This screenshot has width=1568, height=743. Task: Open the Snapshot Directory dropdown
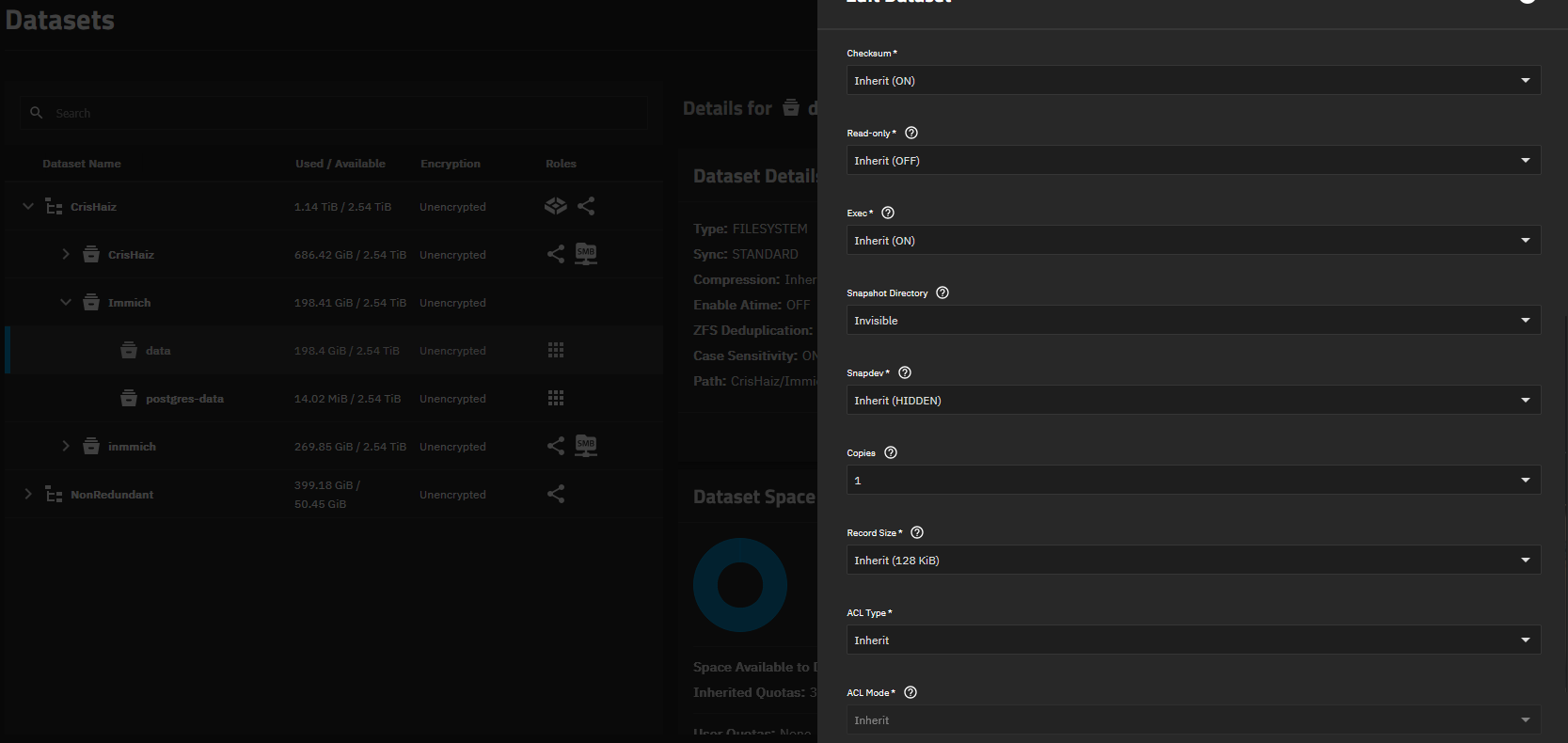[x=1193, y=321]
